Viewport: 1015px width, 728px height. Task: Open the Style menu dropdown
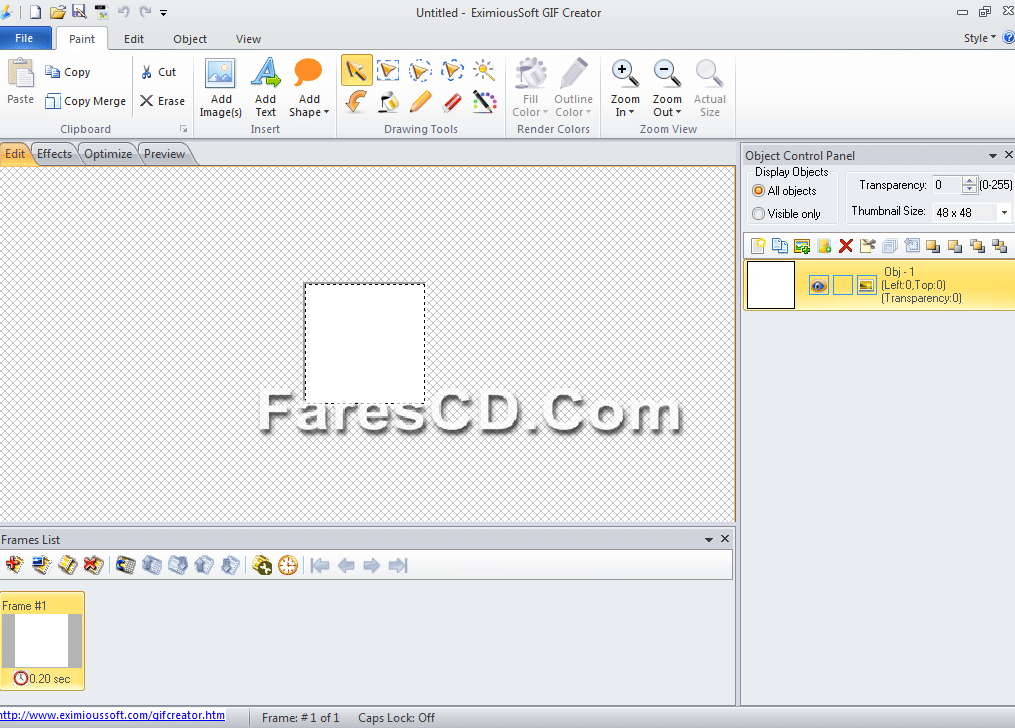point(979,38)
